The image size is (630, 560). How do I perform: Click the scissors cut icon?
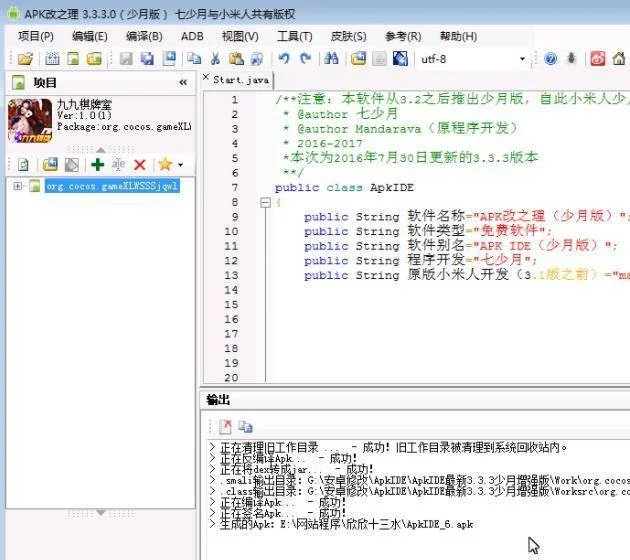point(214,59)
